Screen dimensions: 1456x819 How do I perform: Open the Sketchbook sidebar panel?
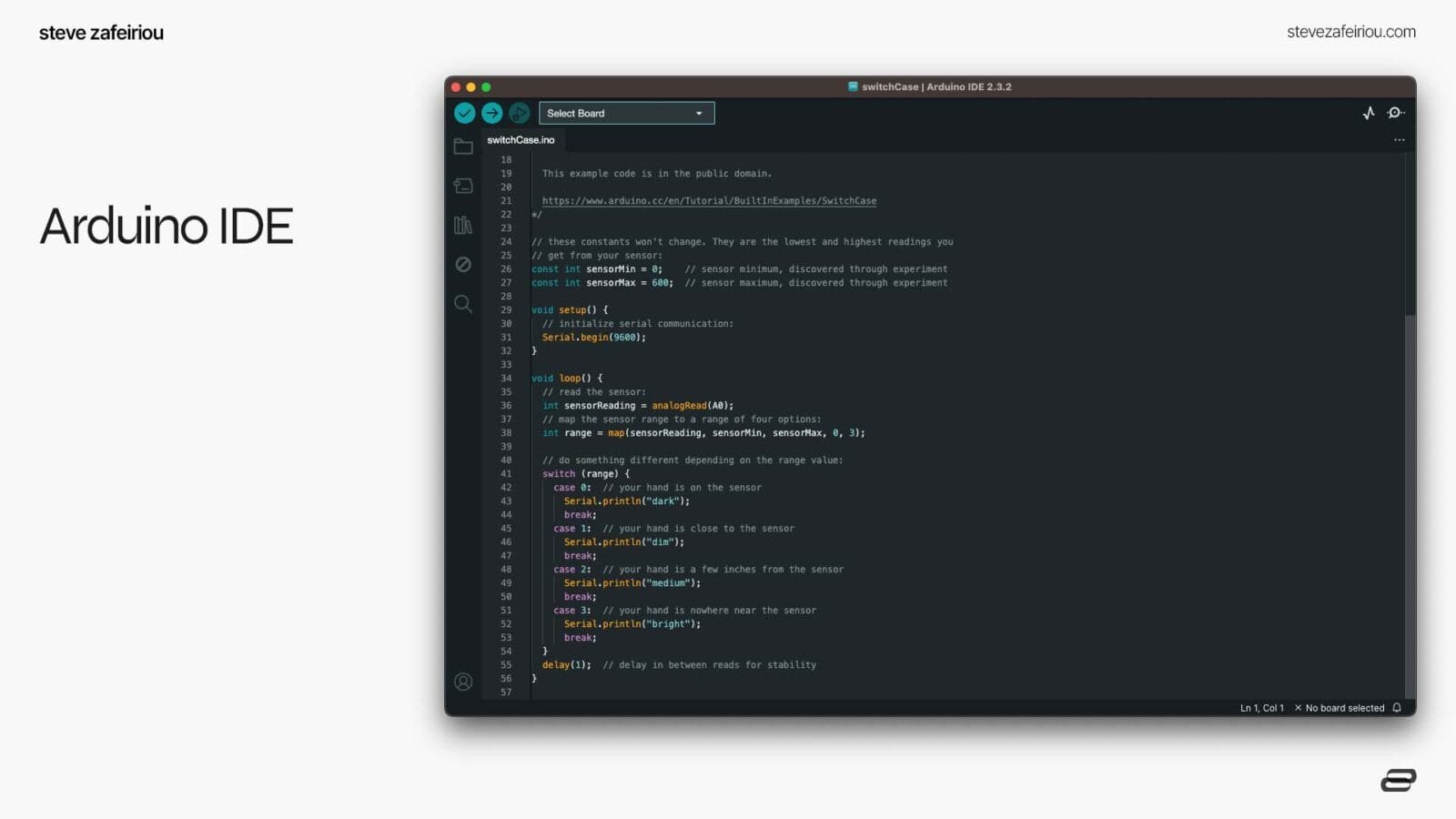(464, 146)
